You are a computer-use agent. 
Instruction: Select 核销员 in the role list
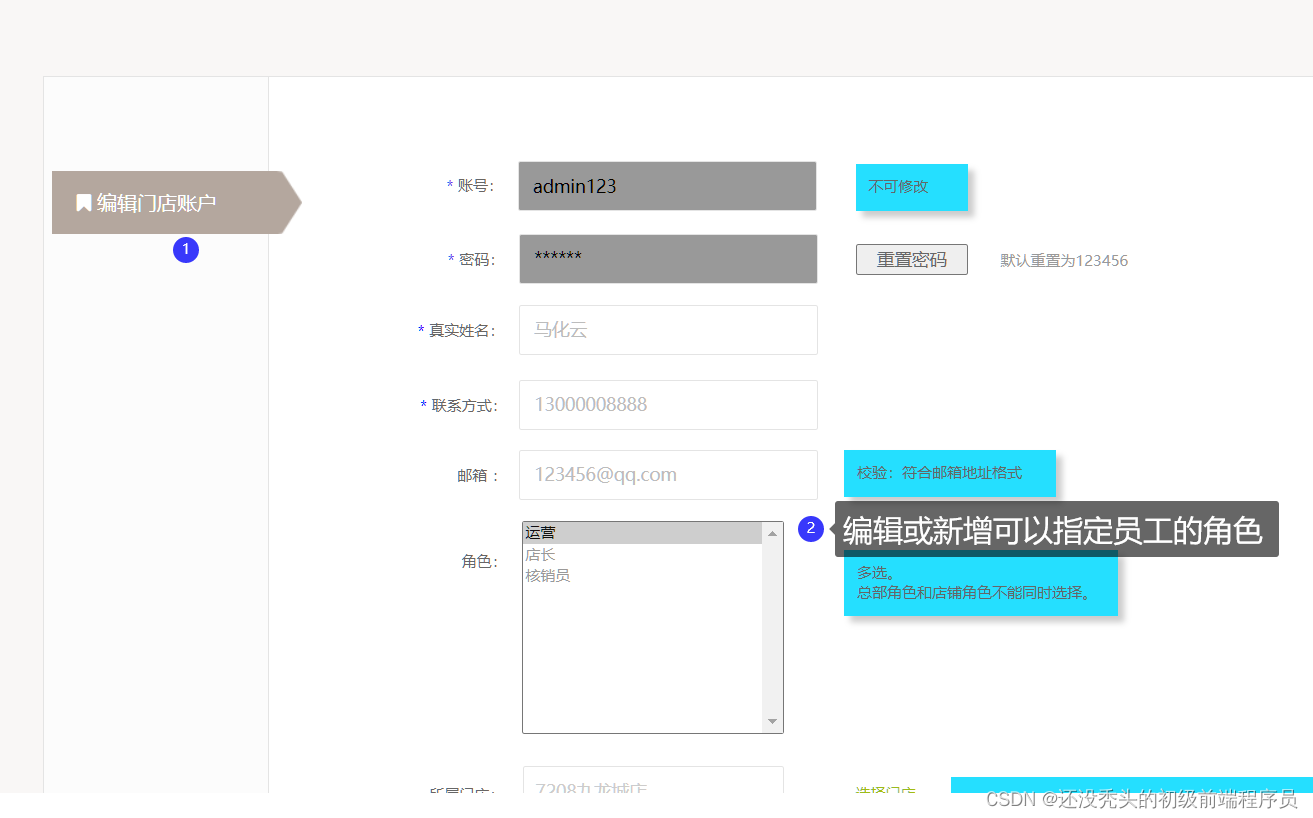coord(643,575)
